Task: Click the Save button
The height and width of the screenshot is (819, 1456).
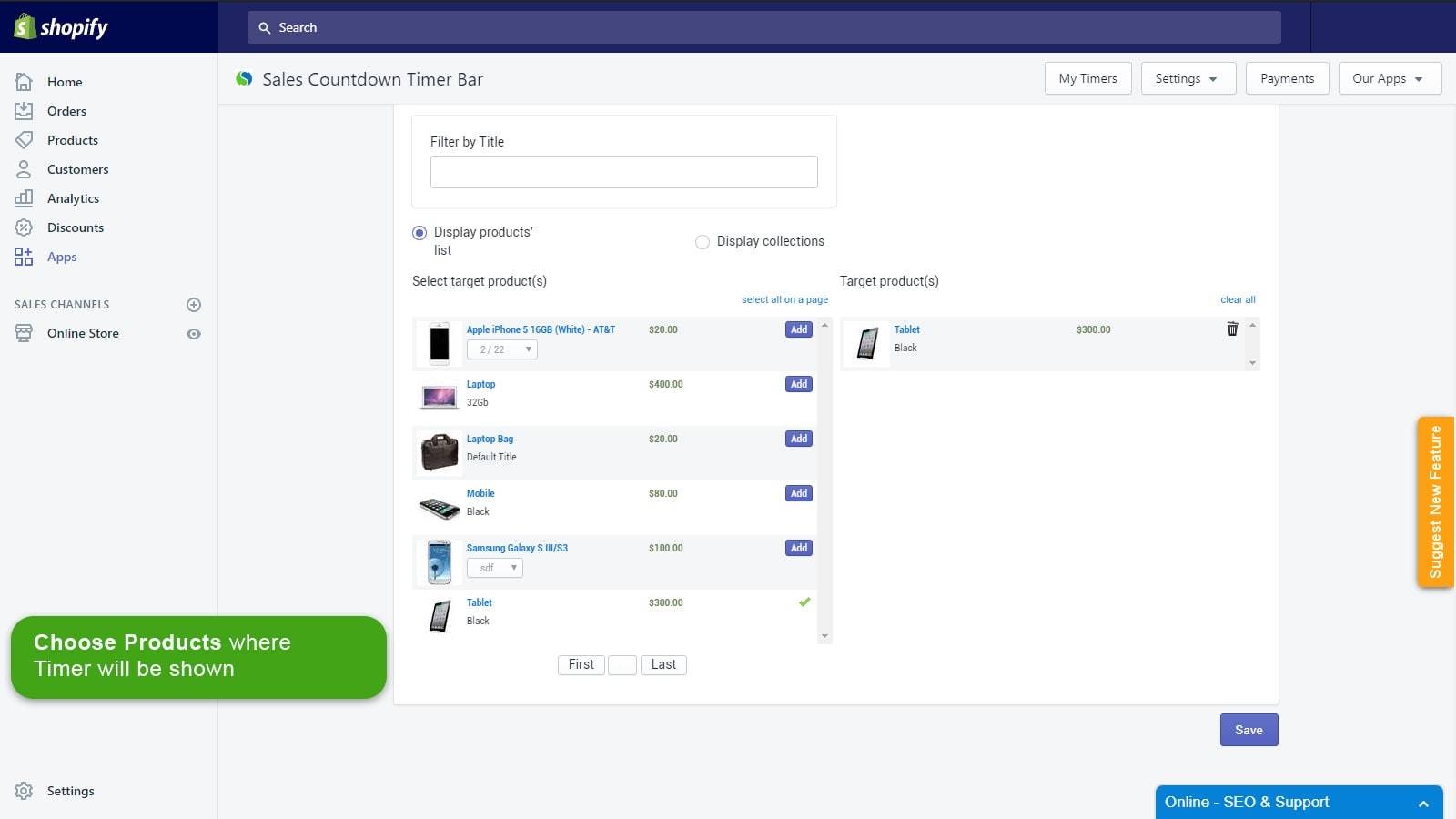Action: coord(1249,730)
